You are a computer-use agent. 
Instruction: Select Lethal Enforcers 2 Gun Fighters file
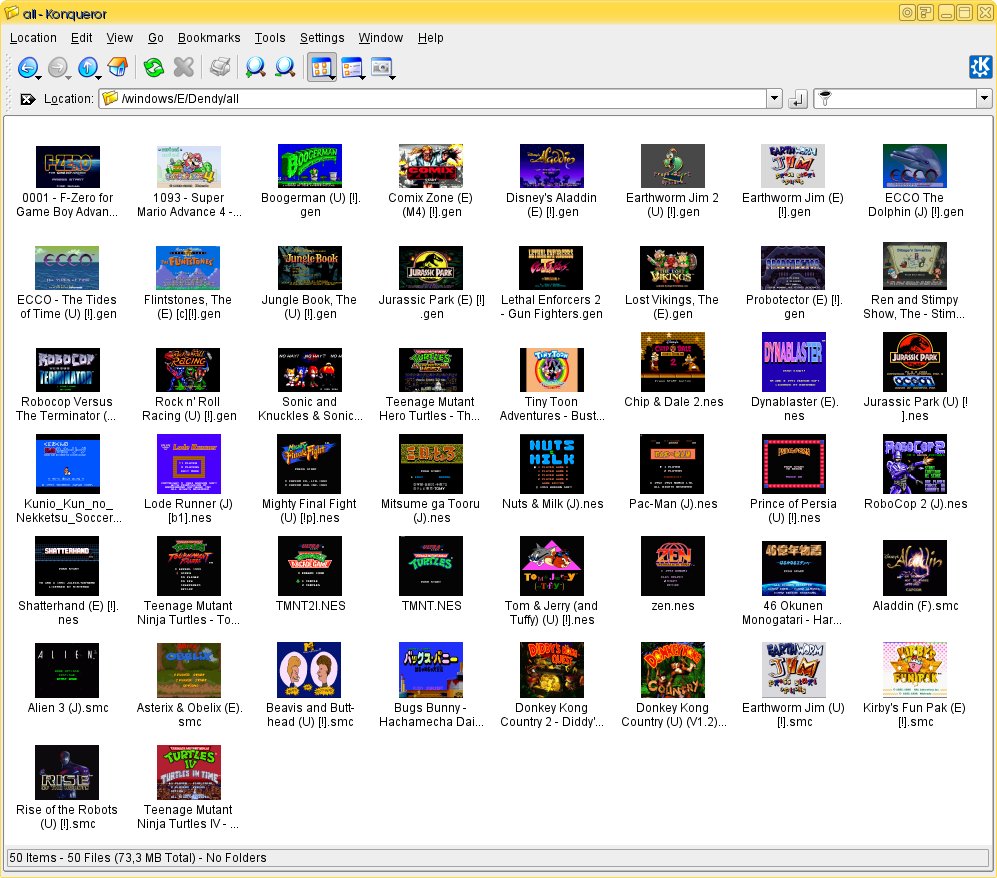click(x=551, y=284)
